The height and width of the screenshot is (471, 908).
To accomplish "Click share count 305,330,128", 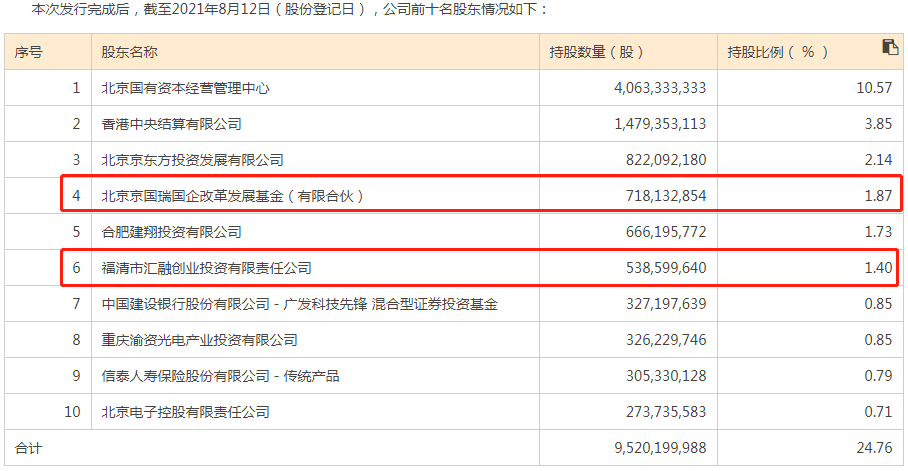I will 666,375.
